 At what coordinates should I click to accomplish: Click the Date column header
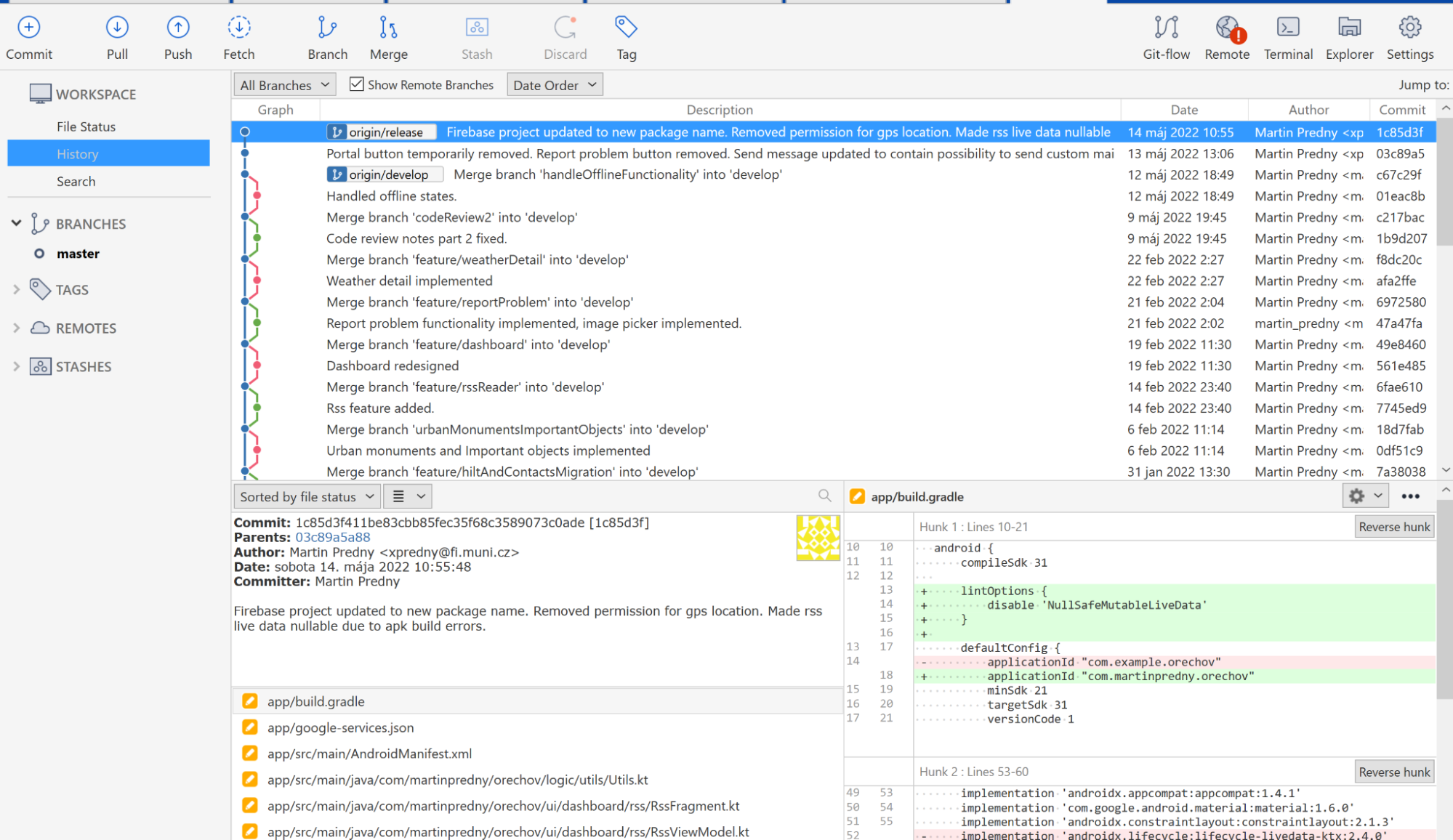click(1184, 110)
